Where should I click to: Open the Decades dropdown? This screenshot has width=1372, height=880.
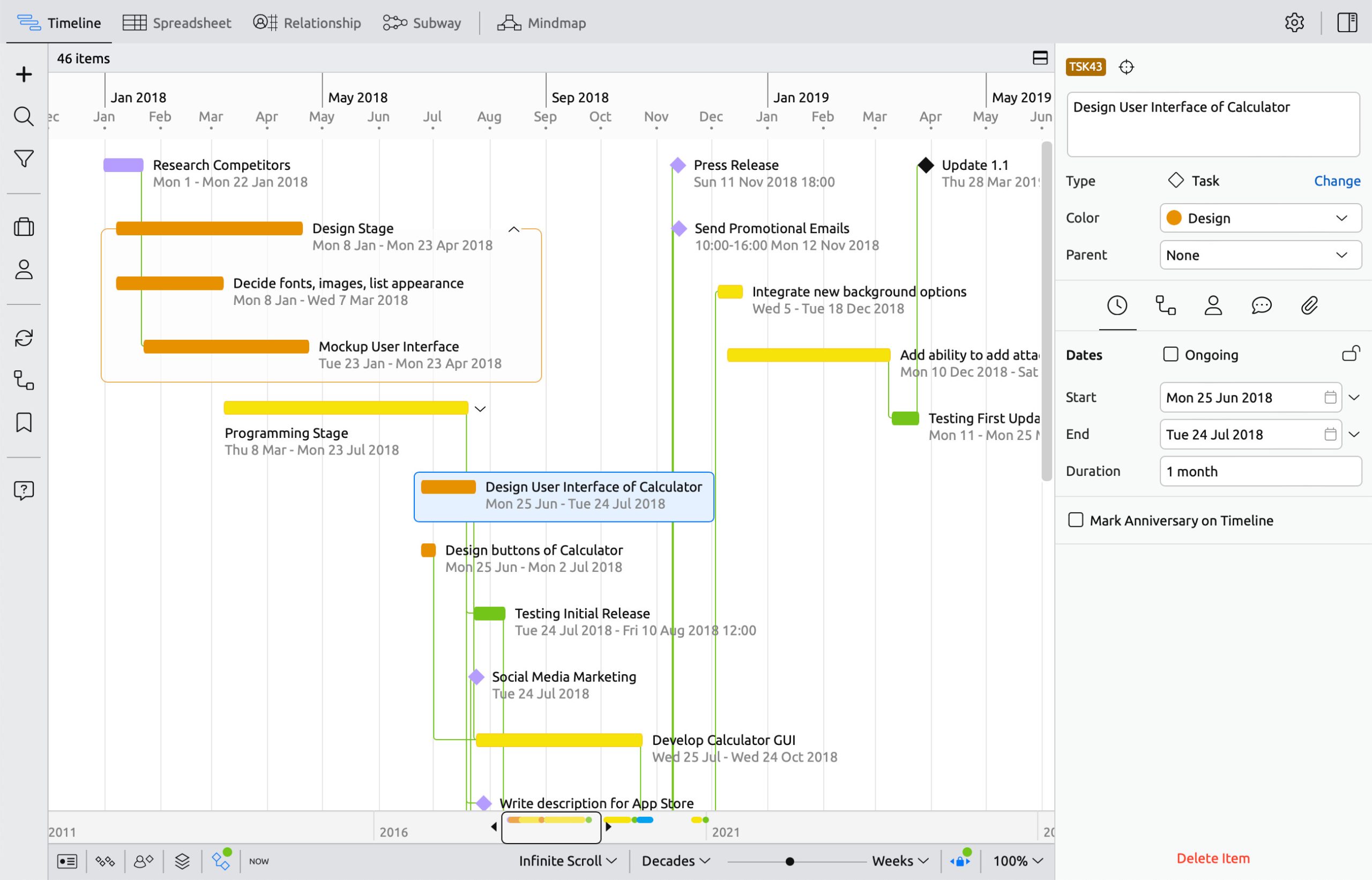point(675,861)
